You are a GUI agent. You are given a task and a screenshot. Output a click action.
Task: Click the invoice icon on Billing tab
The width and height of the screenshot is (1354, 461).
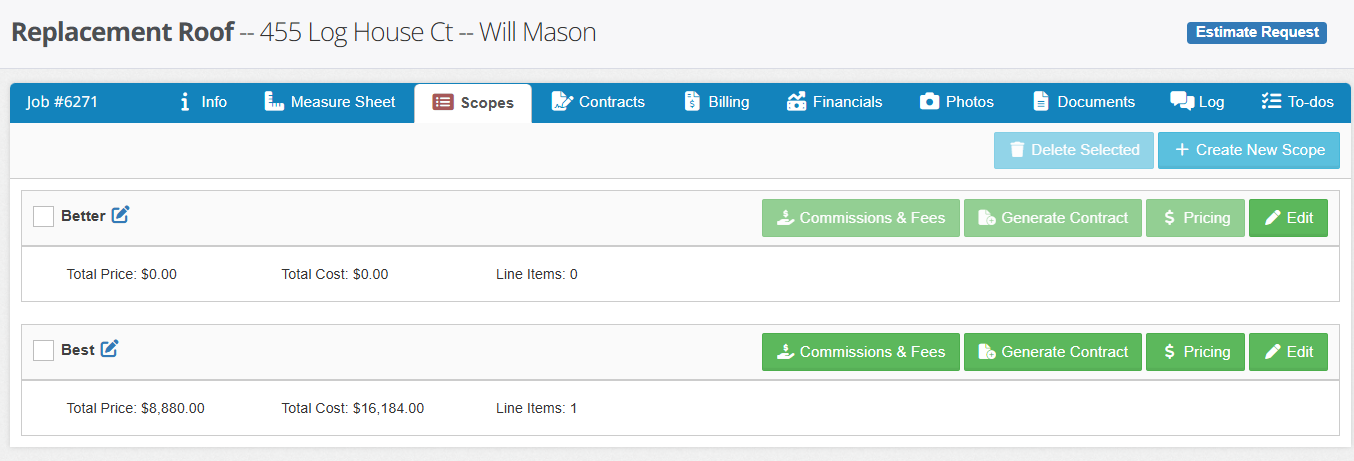tap(692, 102)
